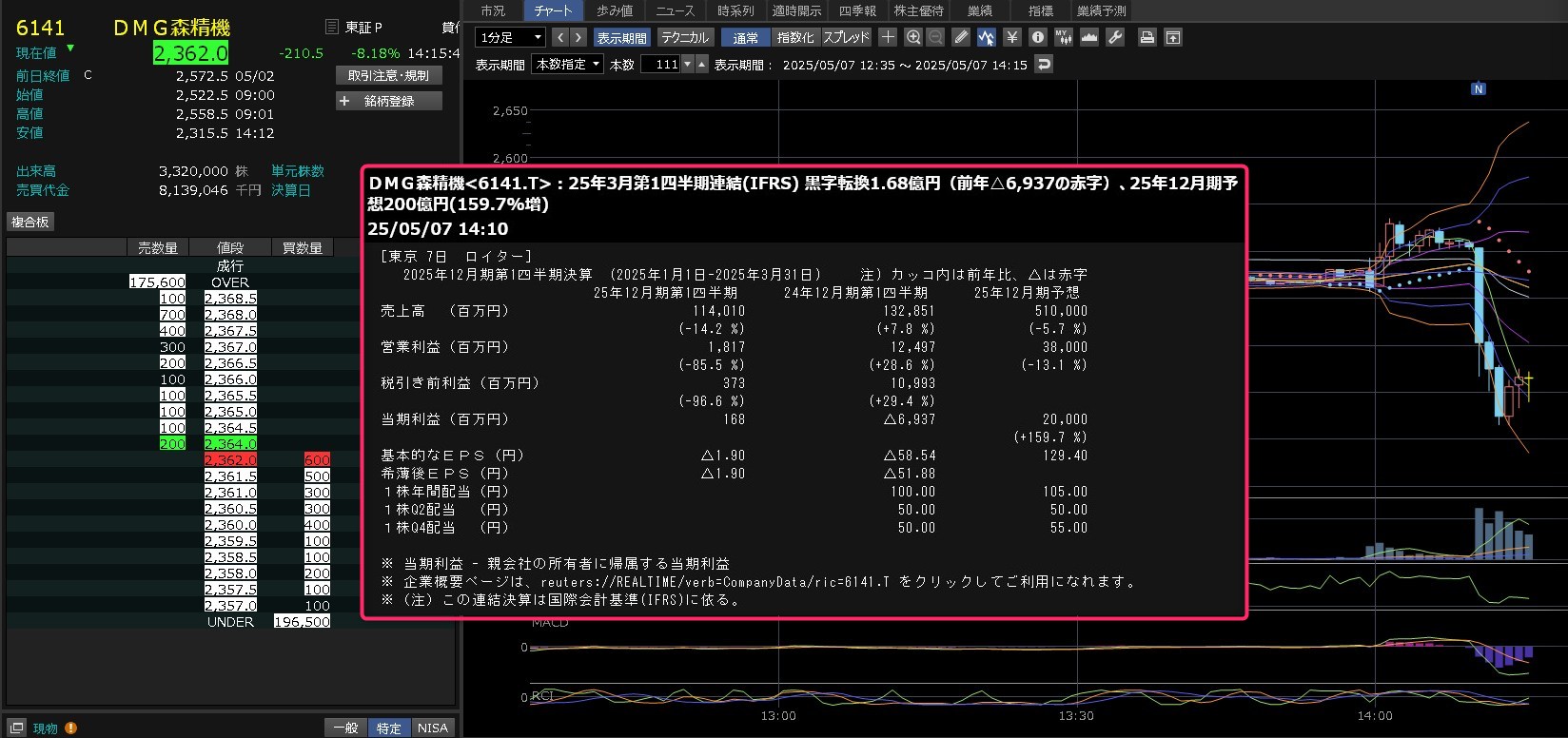Viewport: 1568px width, 738px height.
Task: Reset display period with return arrow icon
Action: [1044, 65]
